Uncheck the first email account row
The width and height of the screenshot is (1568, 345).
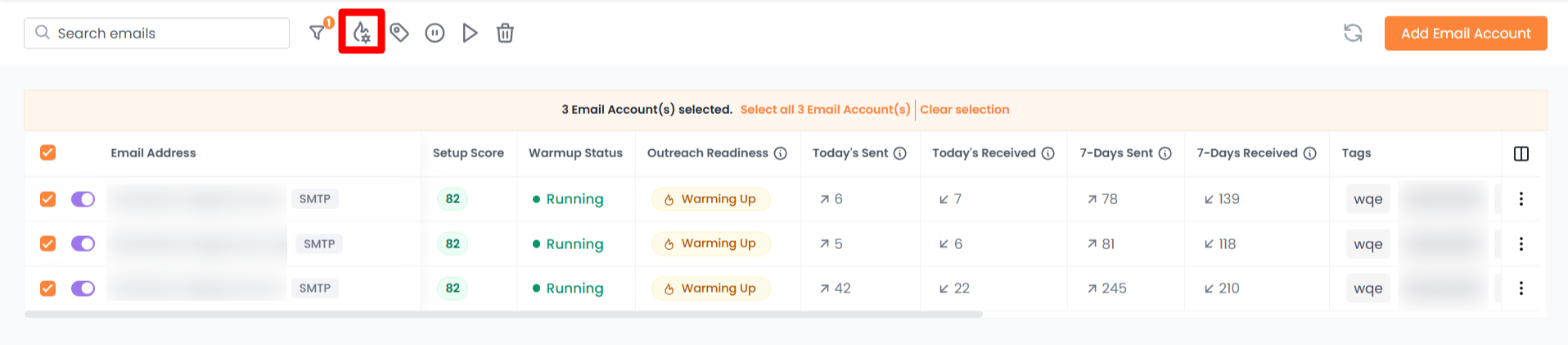pos(48,199)
